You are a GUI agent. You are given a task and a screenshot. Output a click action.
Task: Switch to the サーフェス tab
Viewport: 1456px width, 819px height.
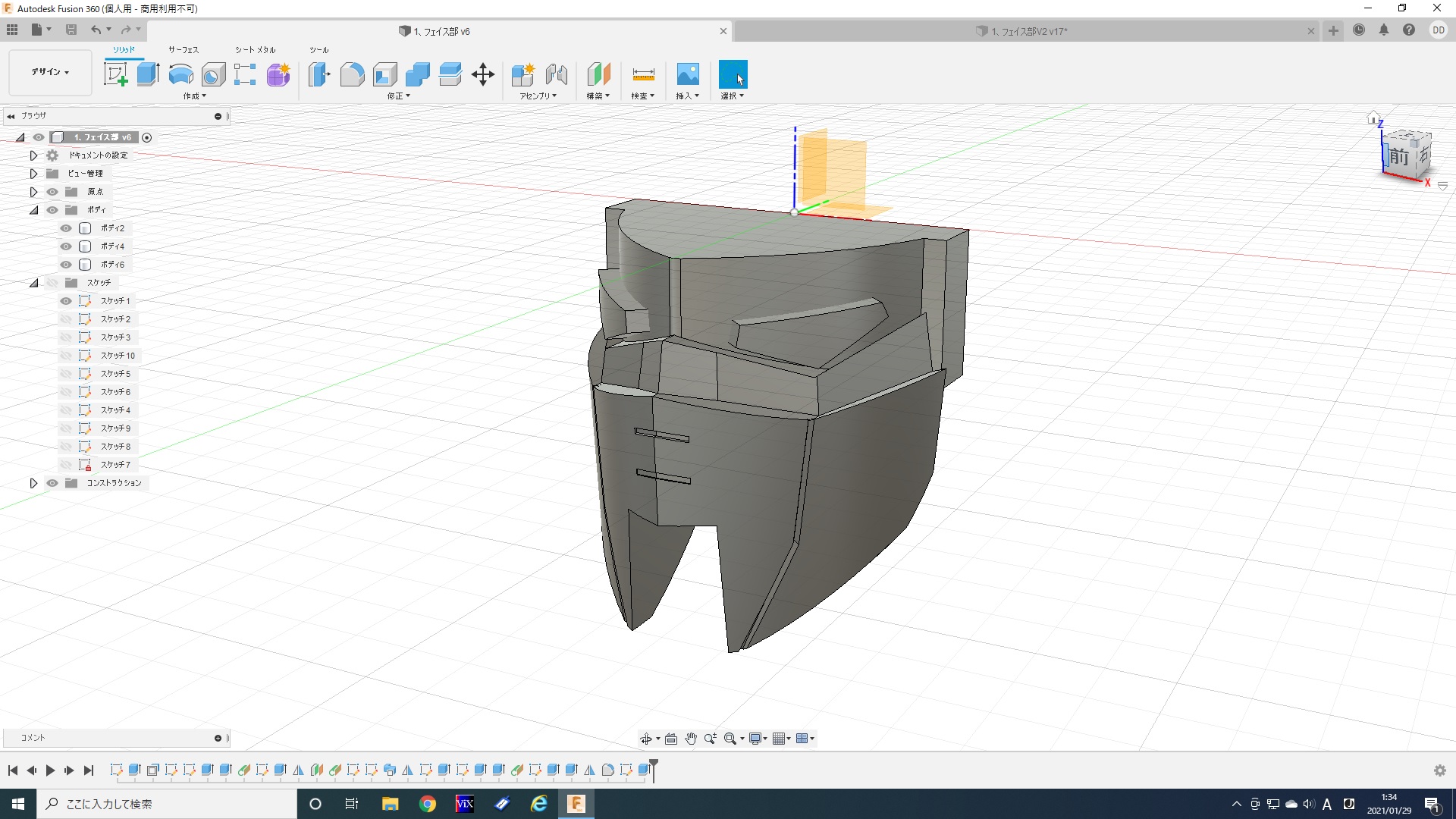tap(183, 50)
